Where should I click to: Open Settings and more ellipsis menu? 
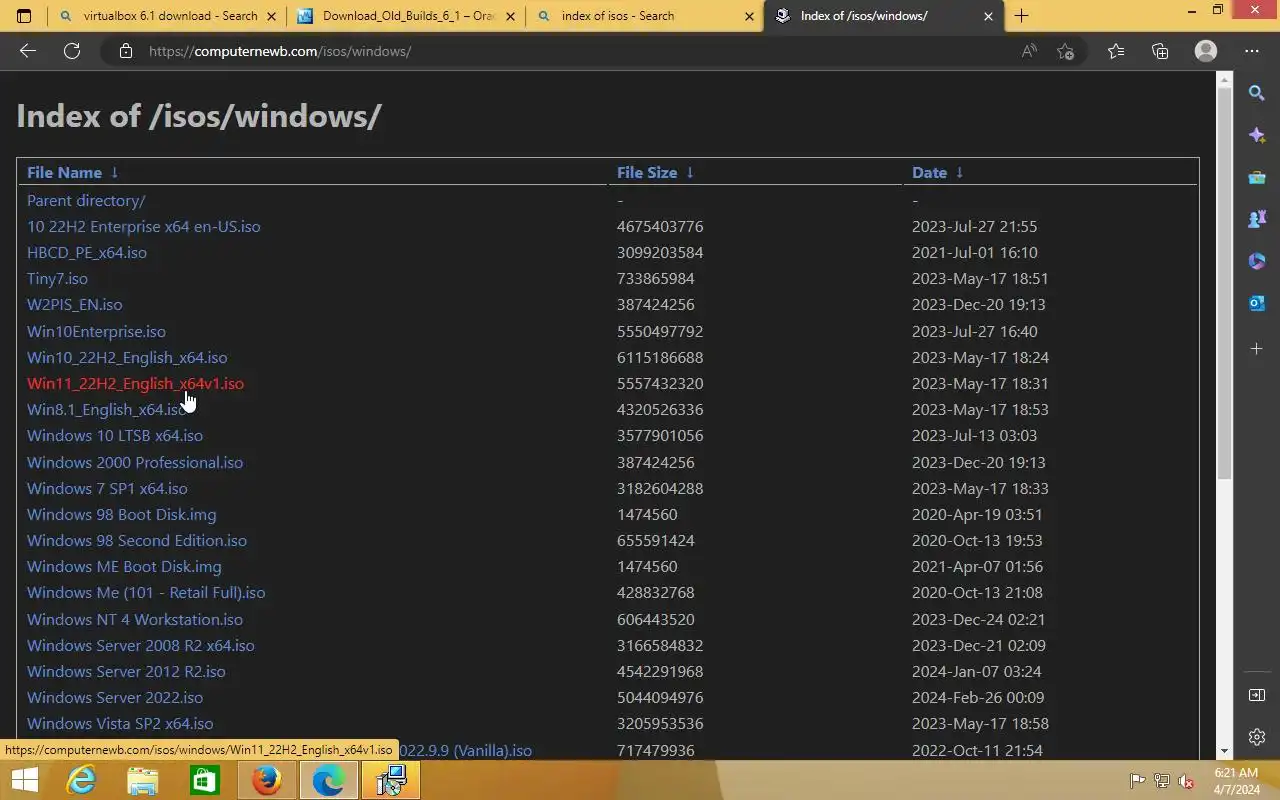click(x=1252, y=51)
